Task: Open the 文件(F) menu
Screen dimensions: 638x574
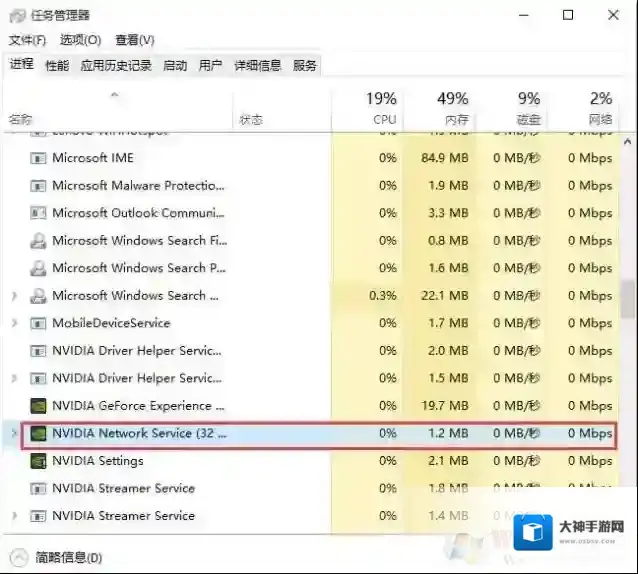Action: 27,40
